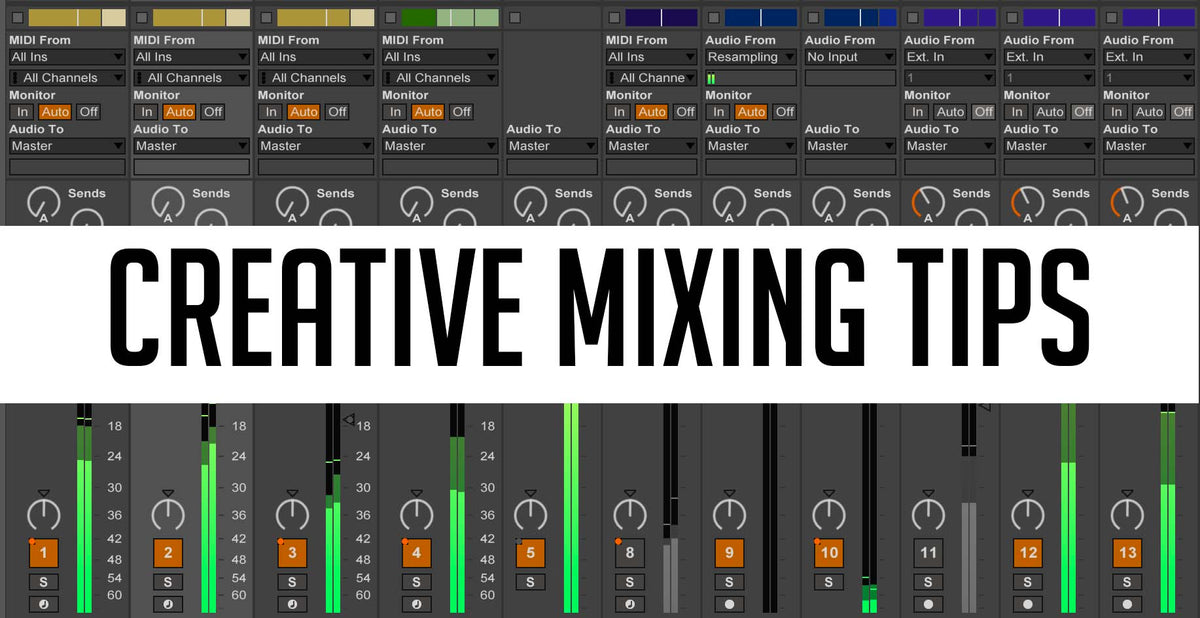This screenshot has width=1200, height=618.
Task: Click Send A knob in track 3's column
Action: pyautogui.click(x=292, y=204)
